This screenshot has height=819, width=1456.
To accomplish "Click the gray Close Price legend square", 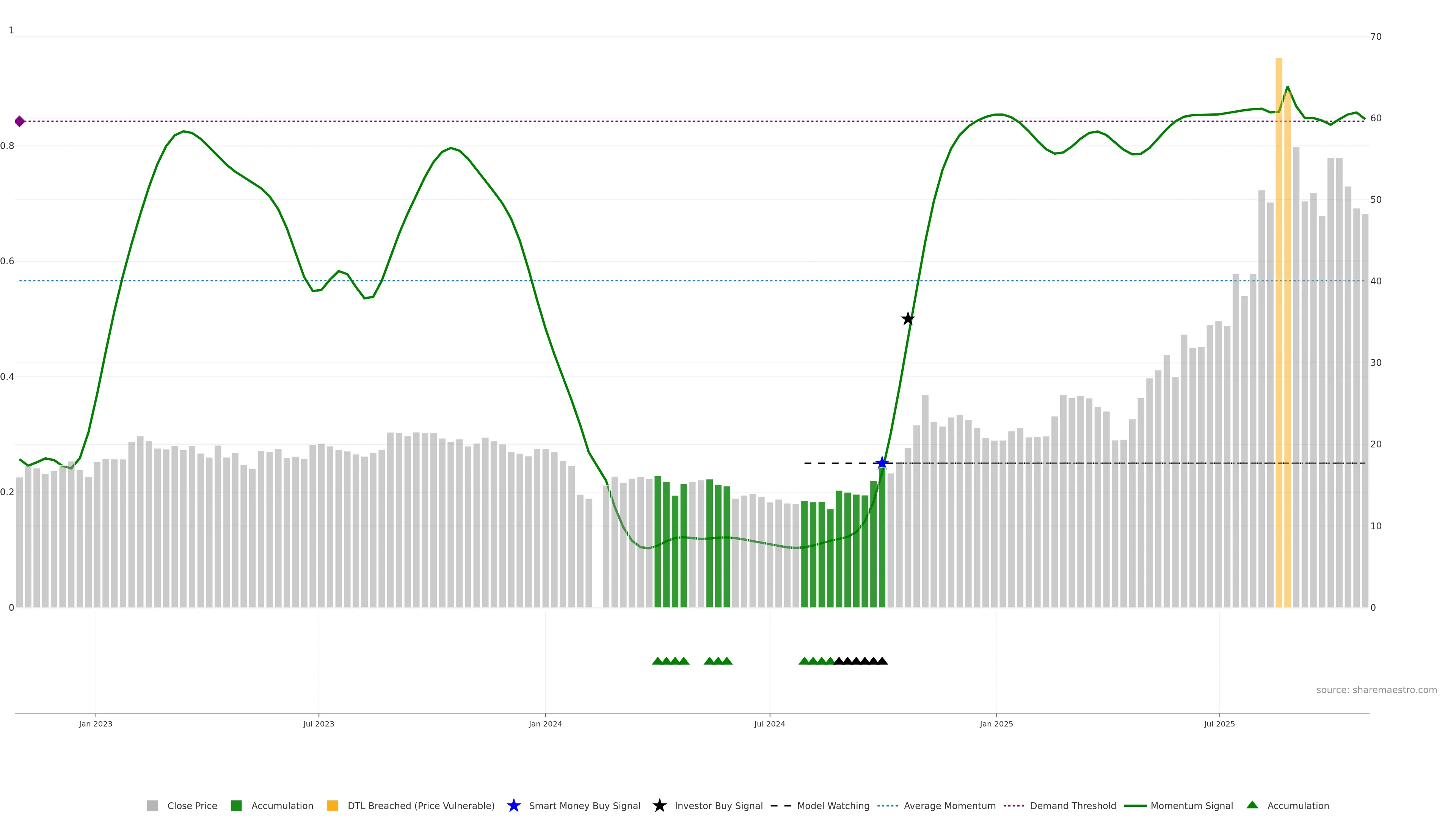I will point(152,805).
